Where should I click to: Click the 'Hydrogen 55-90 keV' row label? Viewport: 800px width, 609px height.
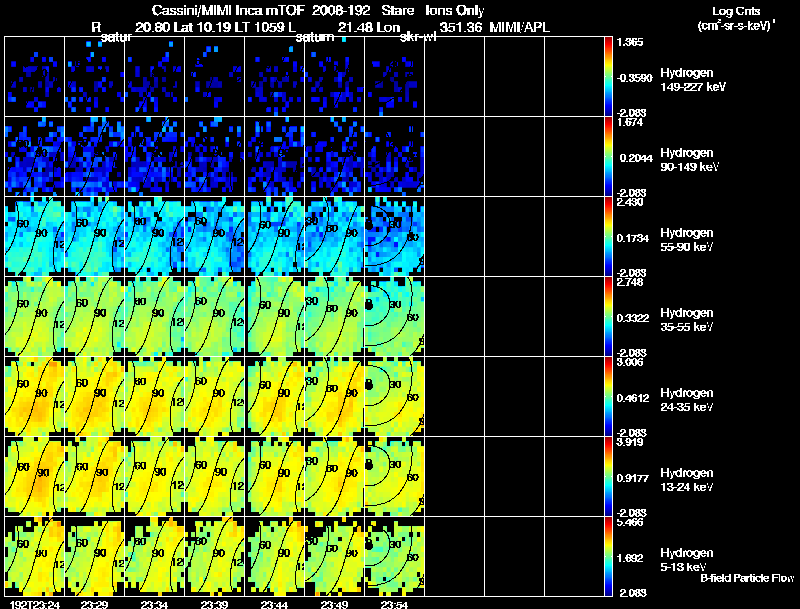(687, 240)
